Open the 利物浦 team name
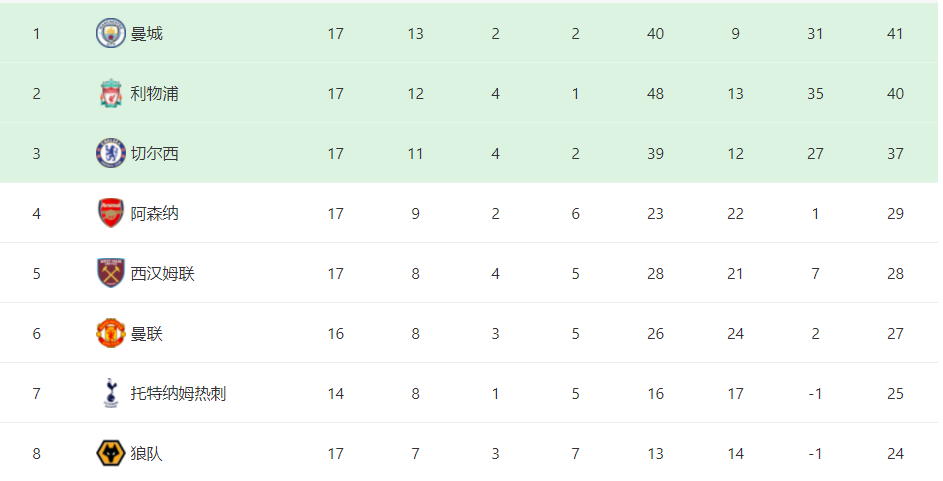943x481 pixels. (155, 94)
